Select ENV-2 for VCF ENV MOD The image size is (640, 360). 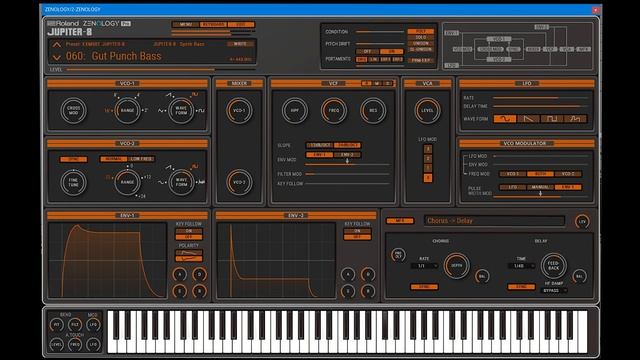[347, 155]
